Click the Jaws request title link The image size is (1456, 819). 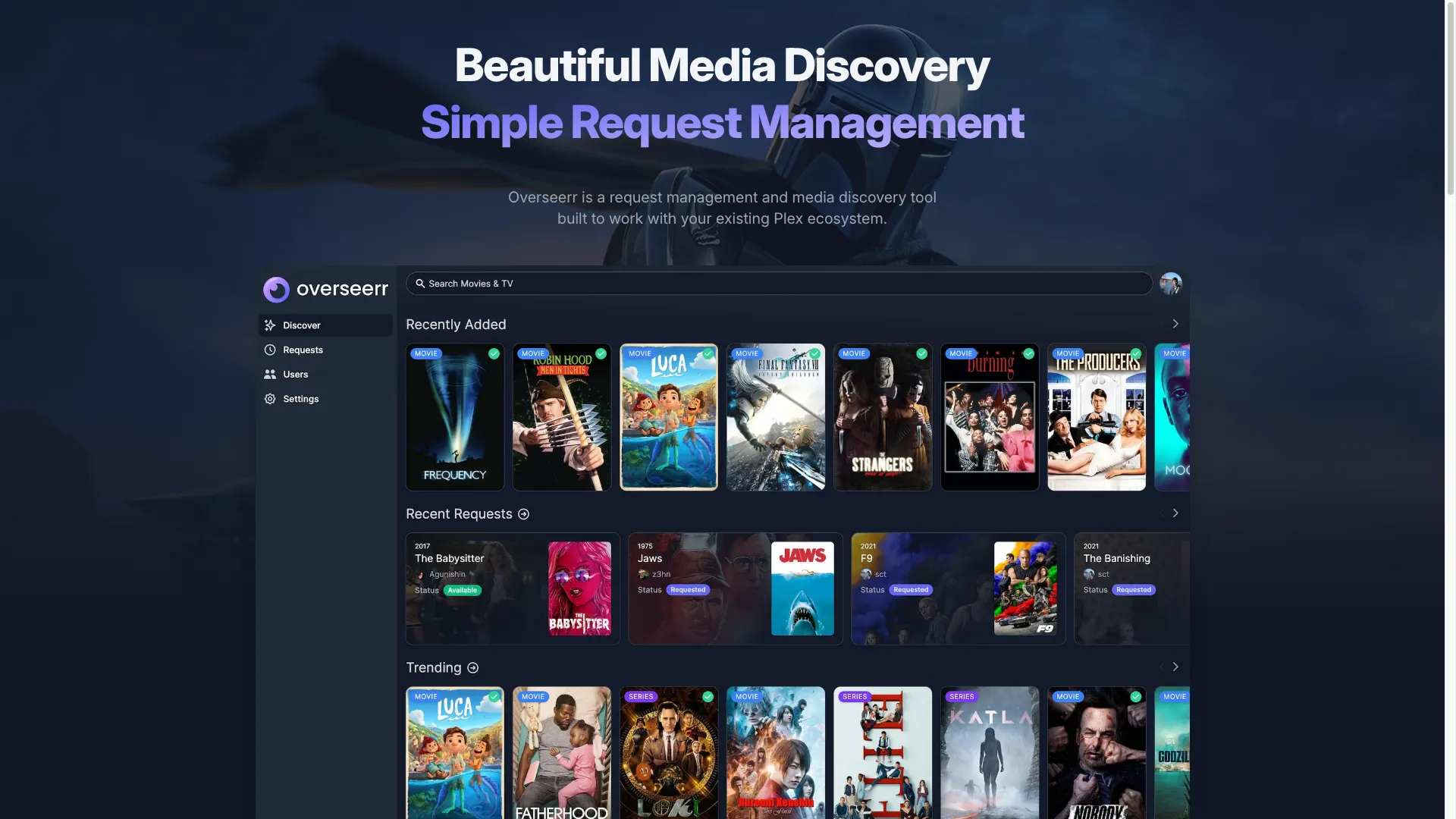(x=650, y=558)
